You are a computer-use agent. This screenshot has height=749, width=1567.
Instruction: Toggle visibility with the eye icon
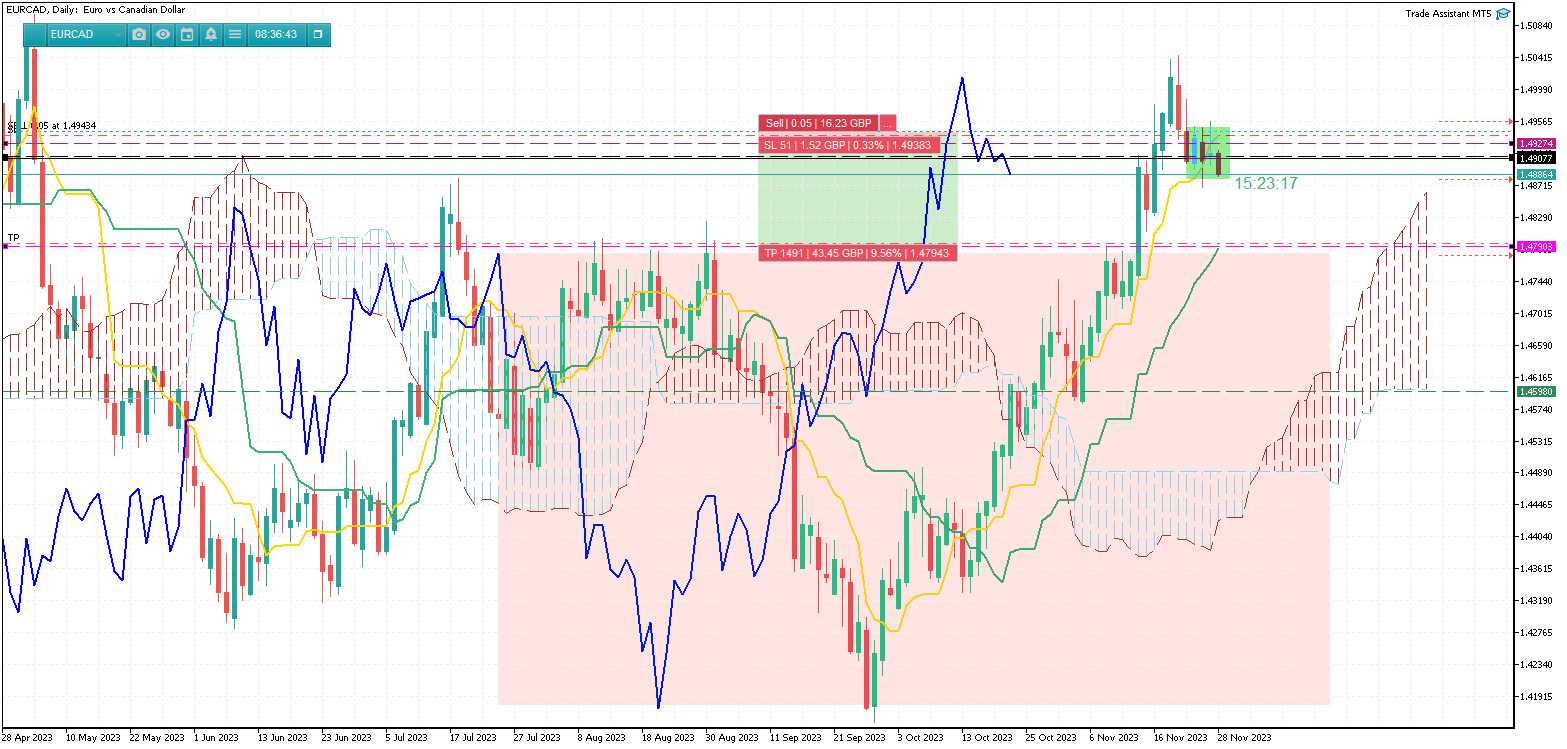click(163, 34)
